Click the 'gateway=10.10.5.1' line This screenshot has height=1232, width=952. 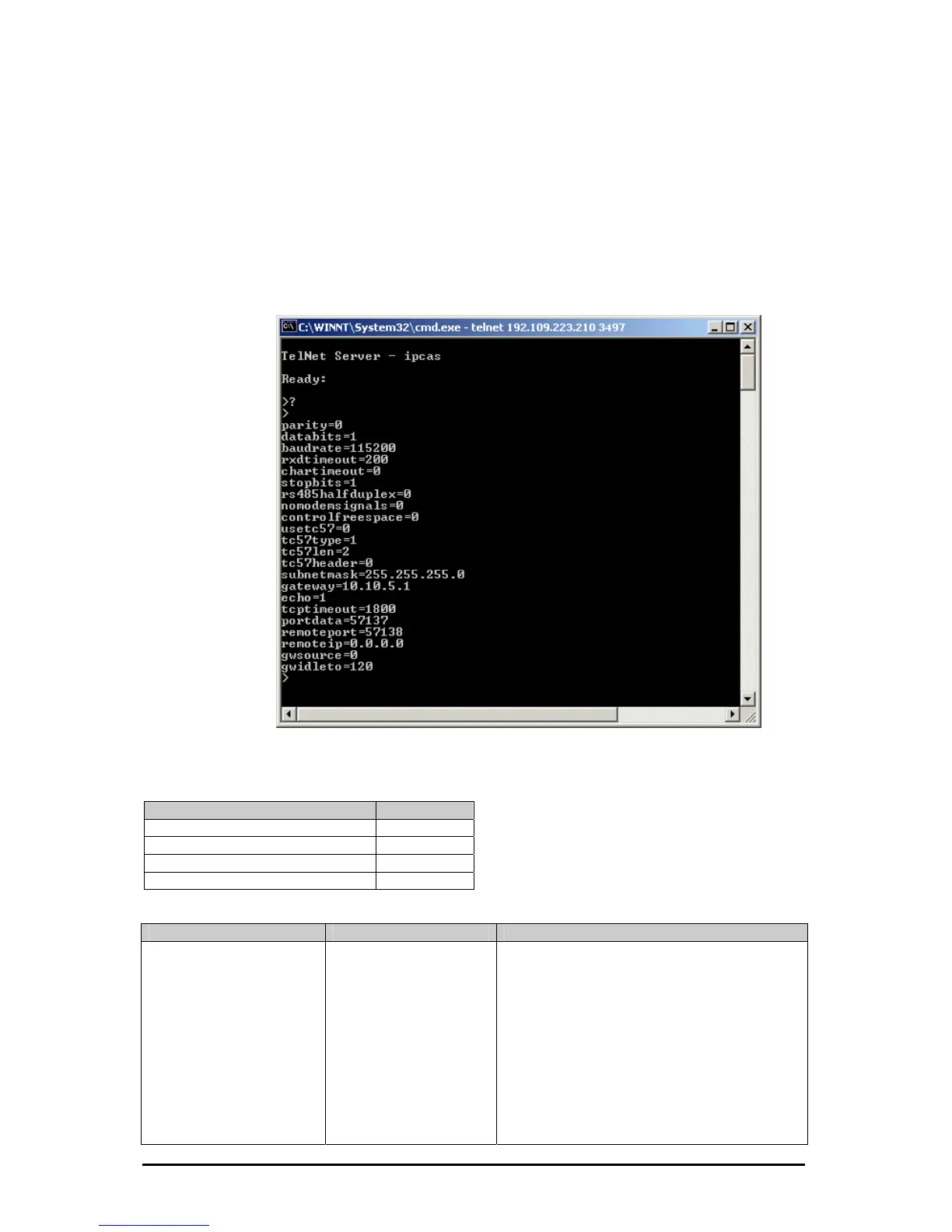point(345,586)
